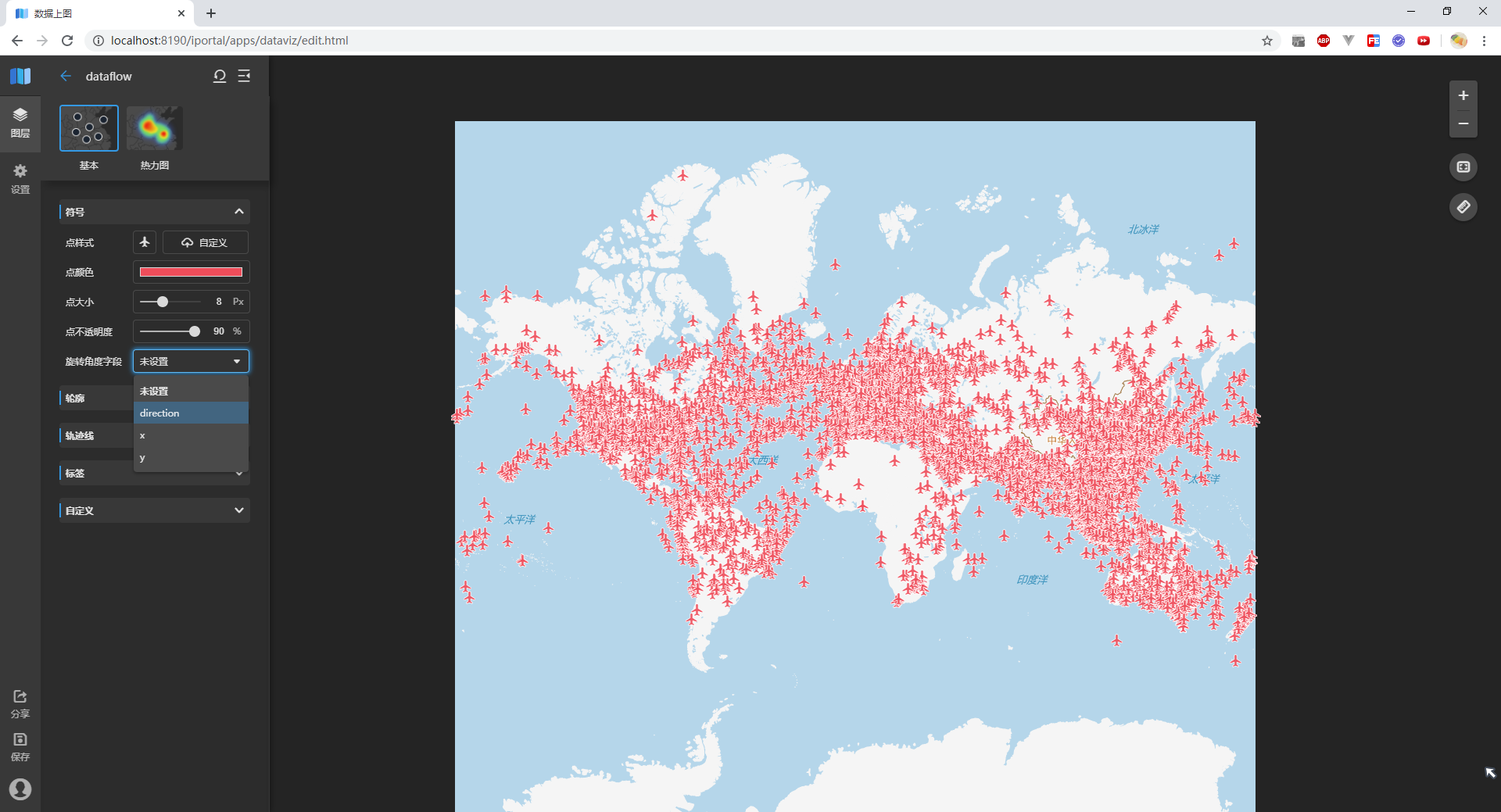Collapse the dataflow panel with the collapse icon
Screen dimensions: 1501x812
coord(244,76)
